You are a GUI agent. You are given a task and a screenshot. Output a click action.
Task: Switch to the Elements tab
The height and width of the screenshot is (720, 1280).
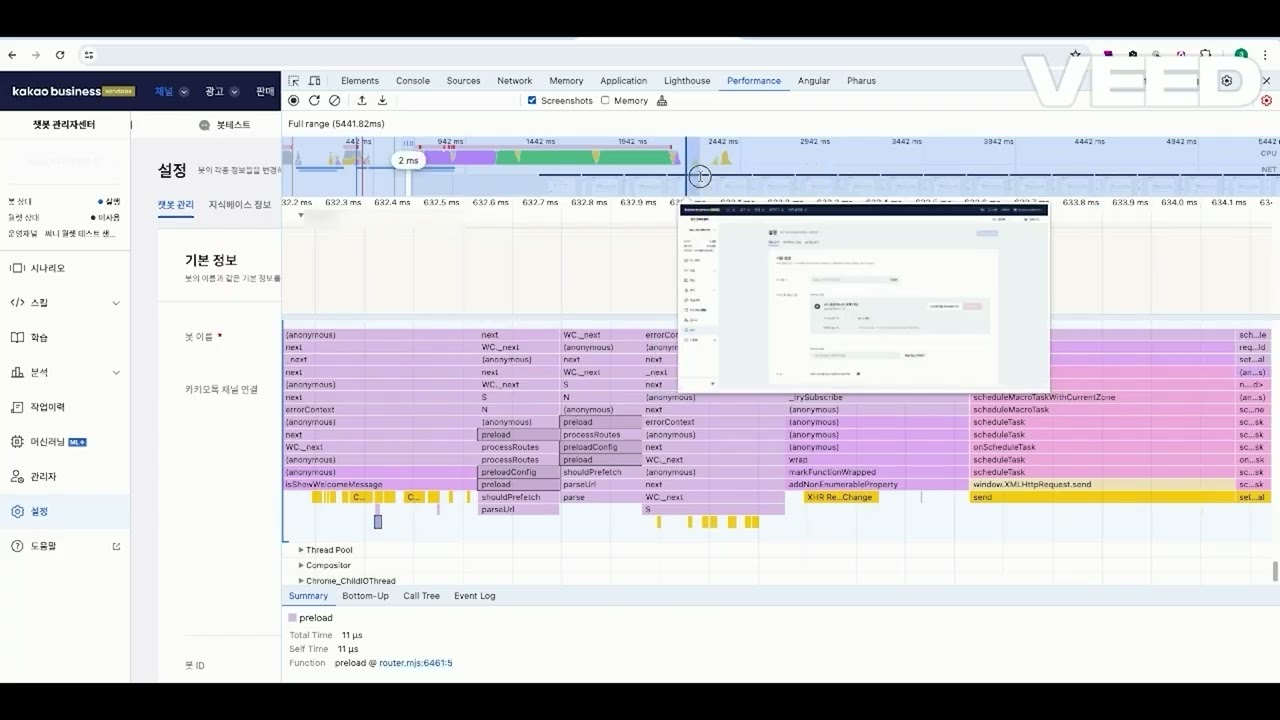click(x=360, y=81)
